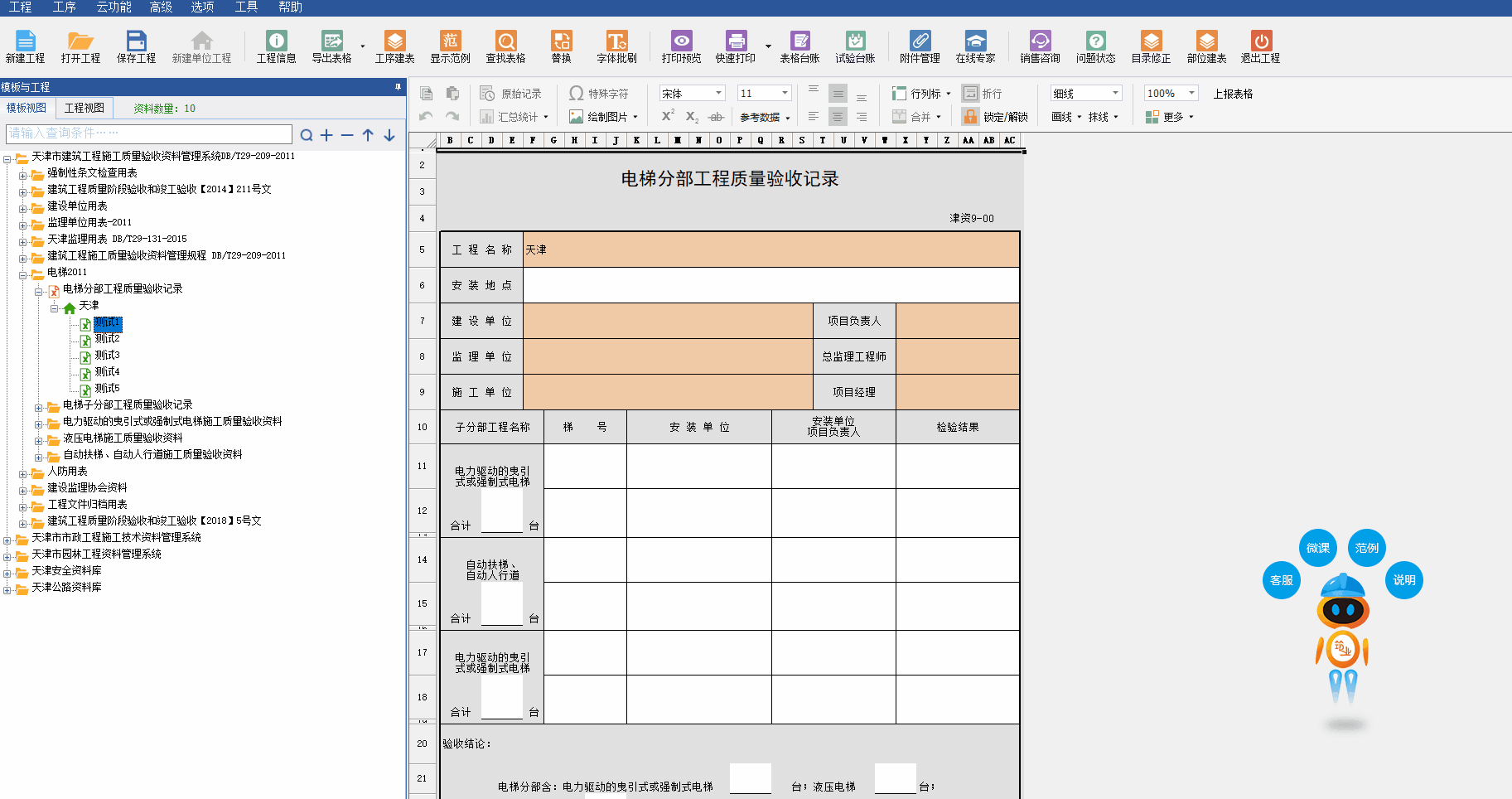Click the 退出工程 exit project icon

(1260, 46)
